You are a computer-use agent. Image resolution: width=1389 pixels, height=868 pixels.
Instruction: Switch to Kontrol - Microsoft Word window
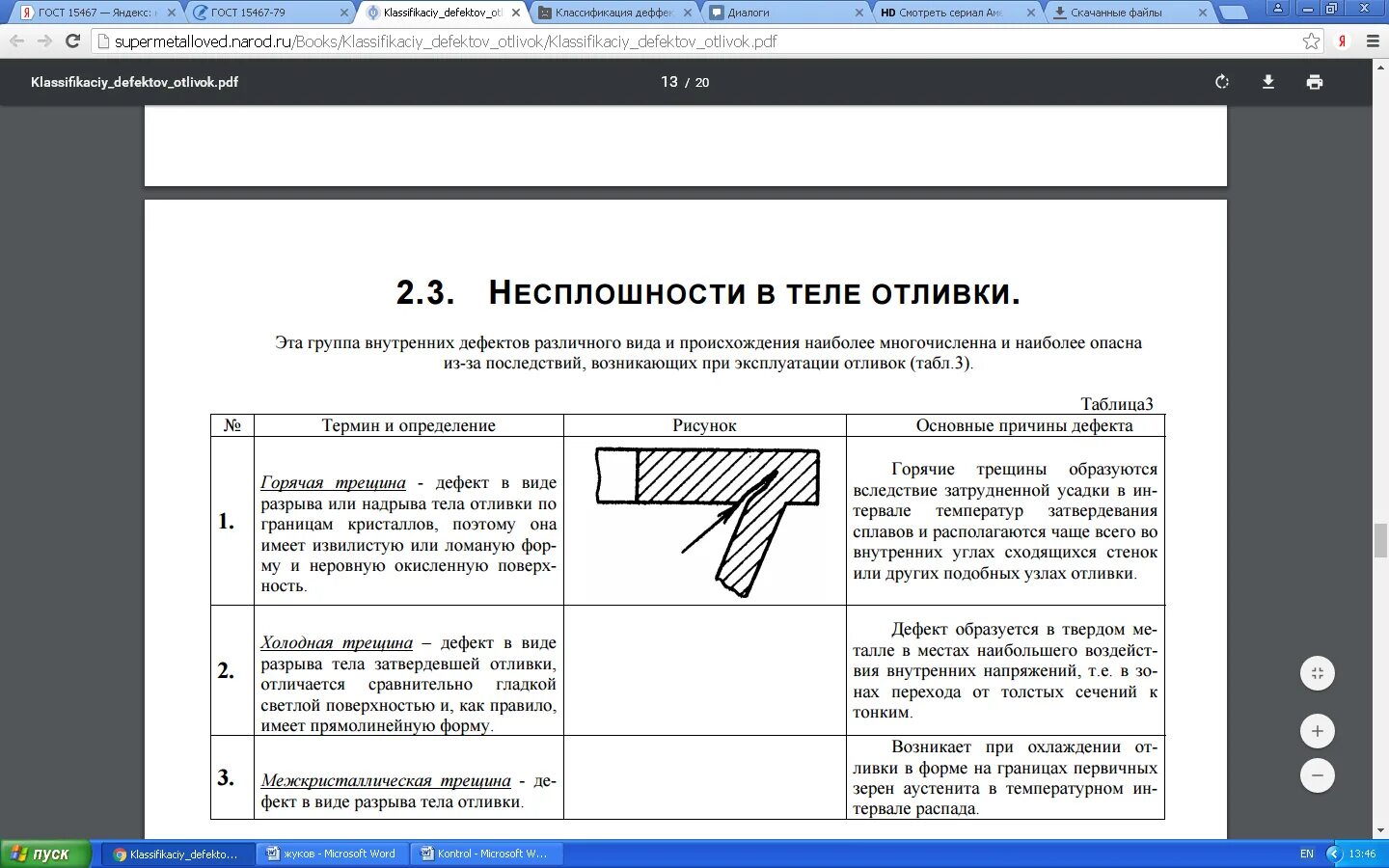pyautogui.click(x=487, y=854)
